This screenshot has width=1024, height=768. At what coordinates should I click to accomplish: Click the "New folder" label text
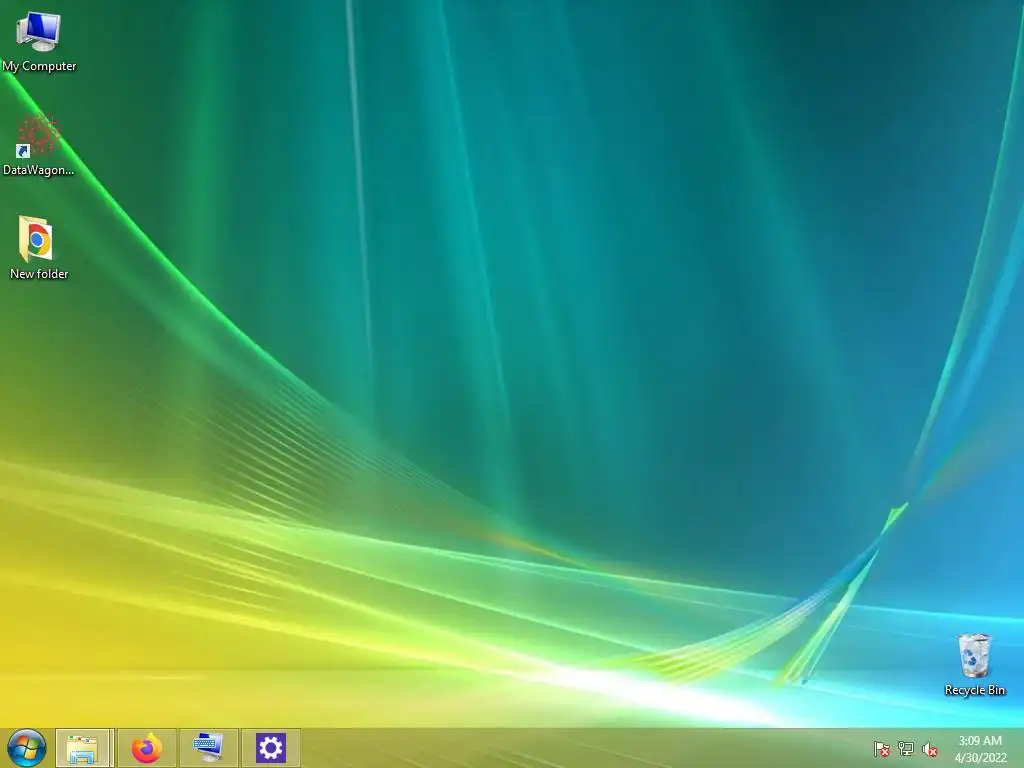(39, 274)
